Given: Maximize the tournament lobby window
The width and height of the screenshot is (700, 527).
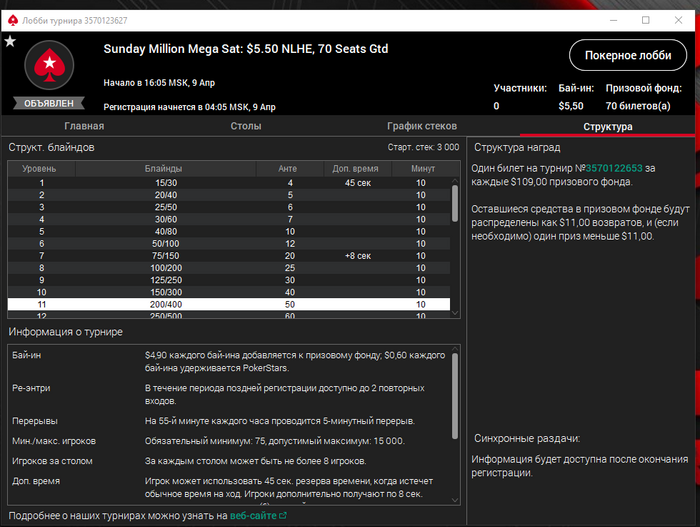Looking at the screenshot, I should 646,20.
